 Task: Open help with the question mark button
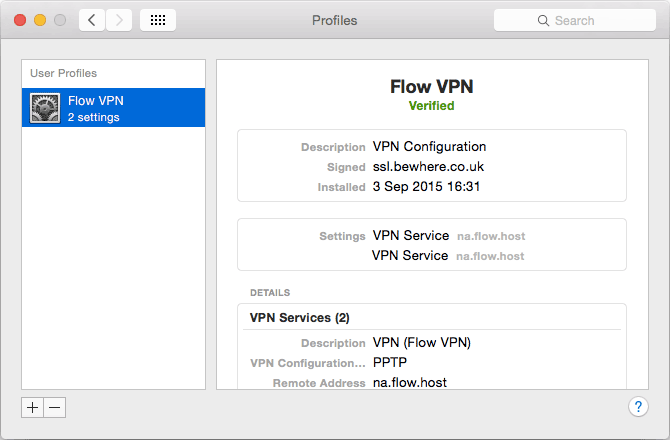[638, 407]
